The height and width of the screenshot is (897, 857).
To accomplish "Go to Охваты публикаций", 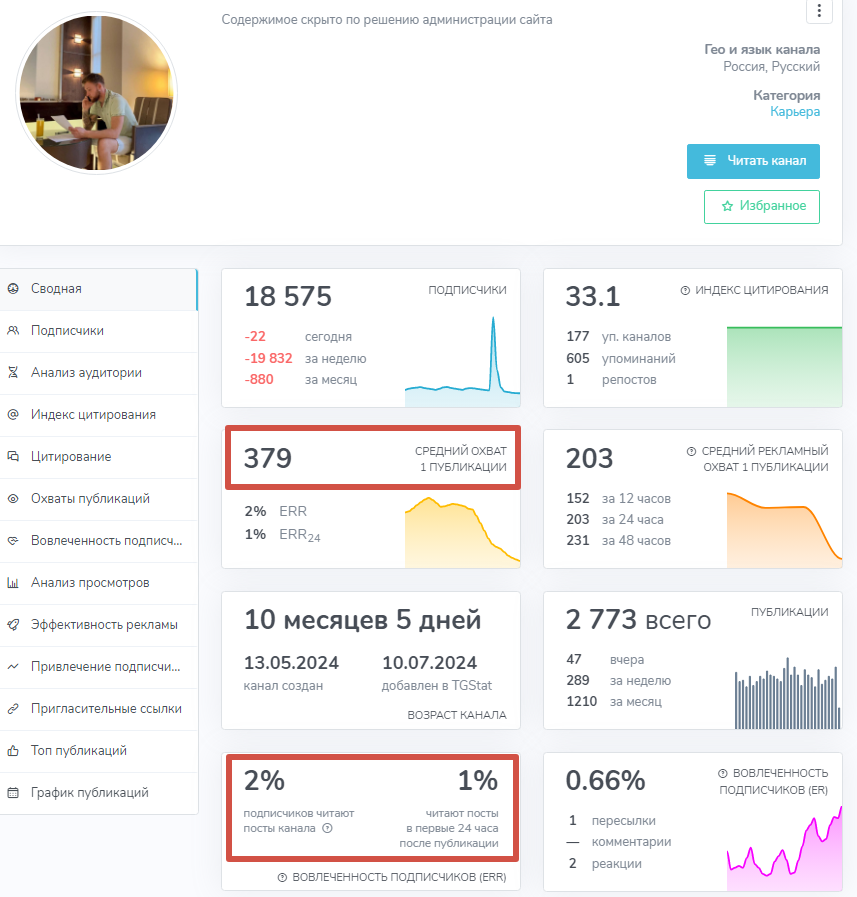I will coord(98,498).
